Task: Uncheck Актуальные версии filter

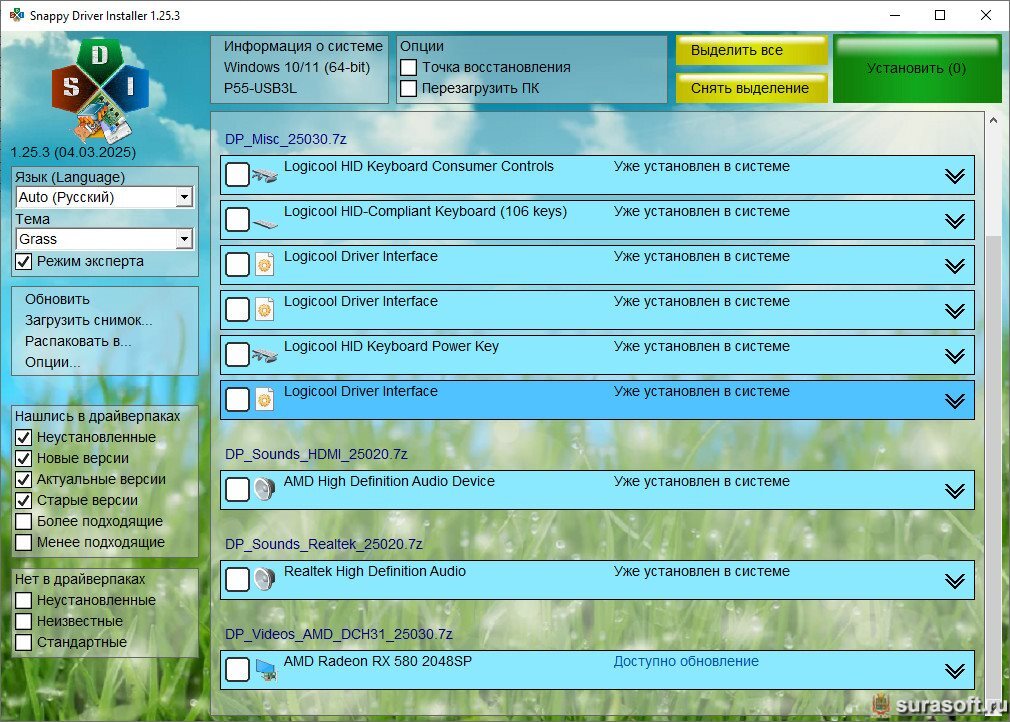Action: [23, 480]
